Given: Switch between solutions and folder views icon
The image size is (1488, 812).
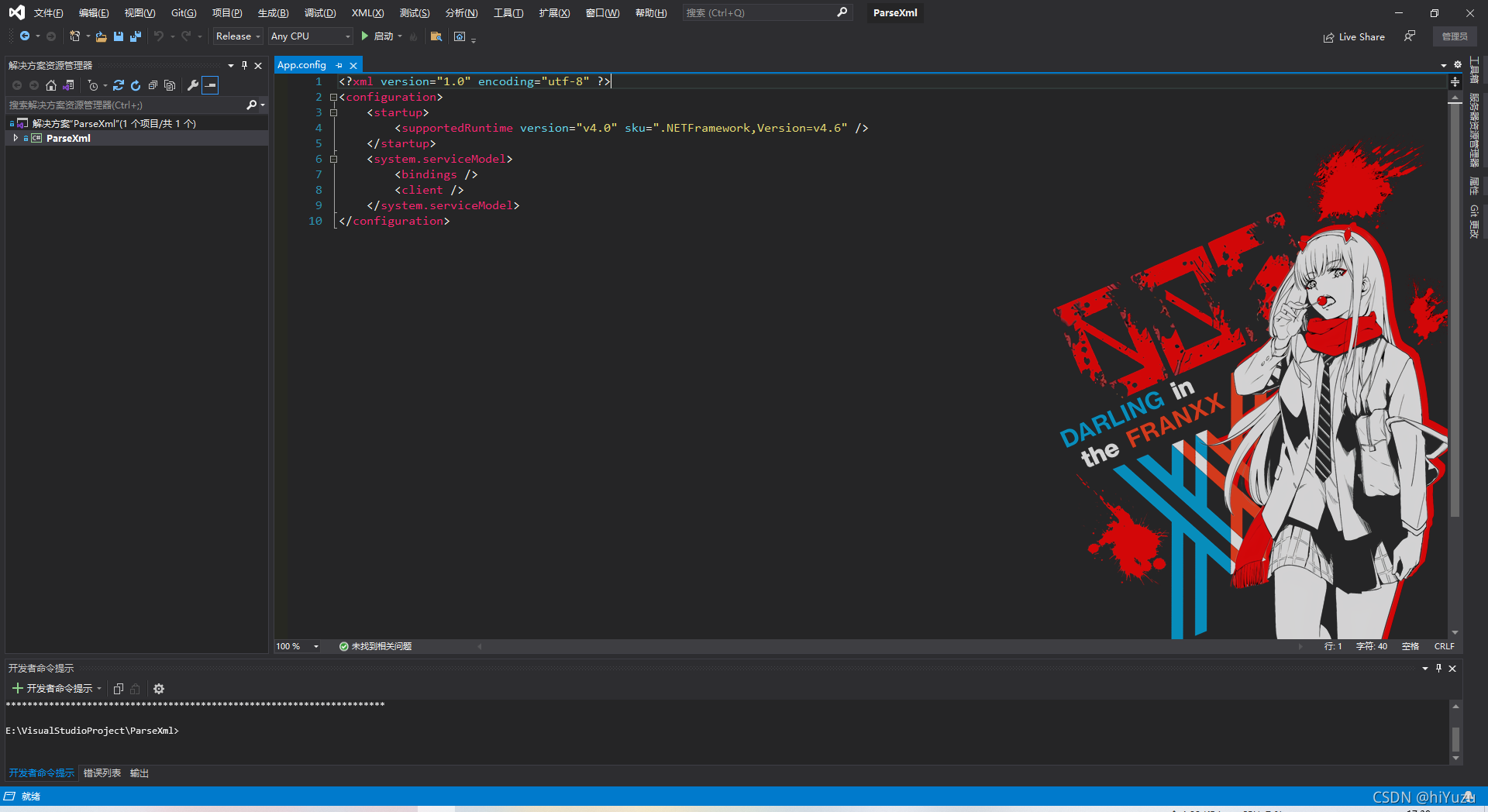Looking at the screenshot, I should tap(69, 85).
